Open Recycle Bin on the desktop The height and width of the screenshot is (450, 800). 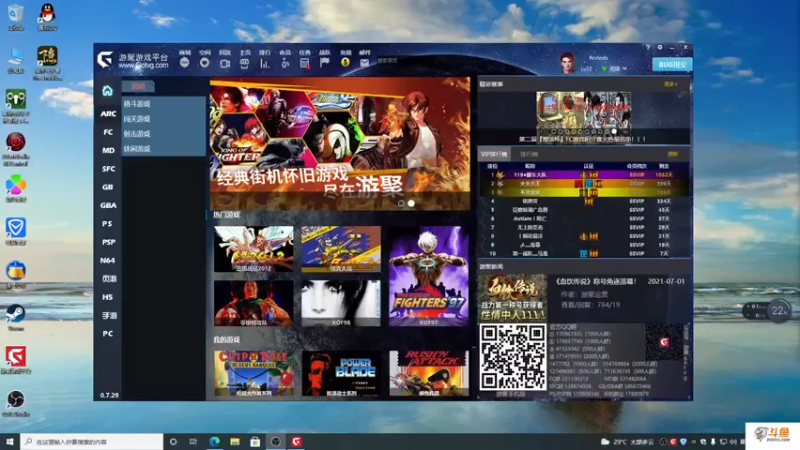click(16, 16)
